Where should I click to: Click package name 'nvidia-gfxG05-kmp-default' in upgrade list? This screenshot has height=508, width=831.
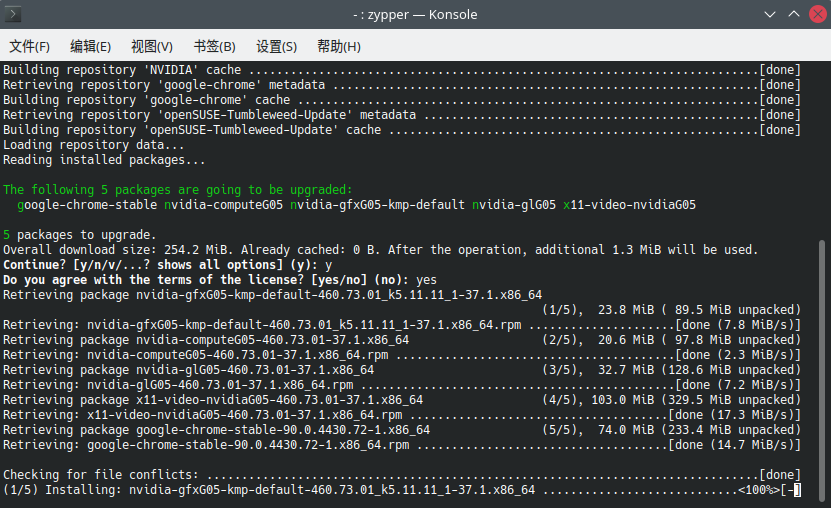pyautogui.click(x=377, y=205)
